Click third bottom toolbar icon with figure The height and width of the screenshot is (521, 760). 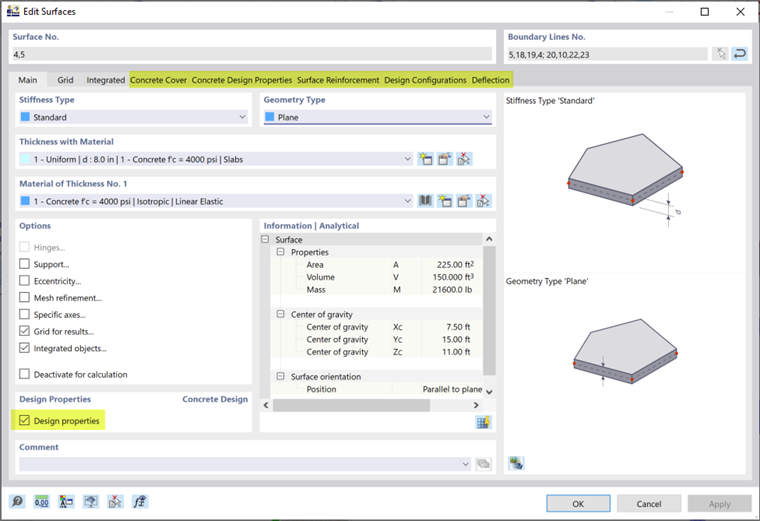(66, 502)
